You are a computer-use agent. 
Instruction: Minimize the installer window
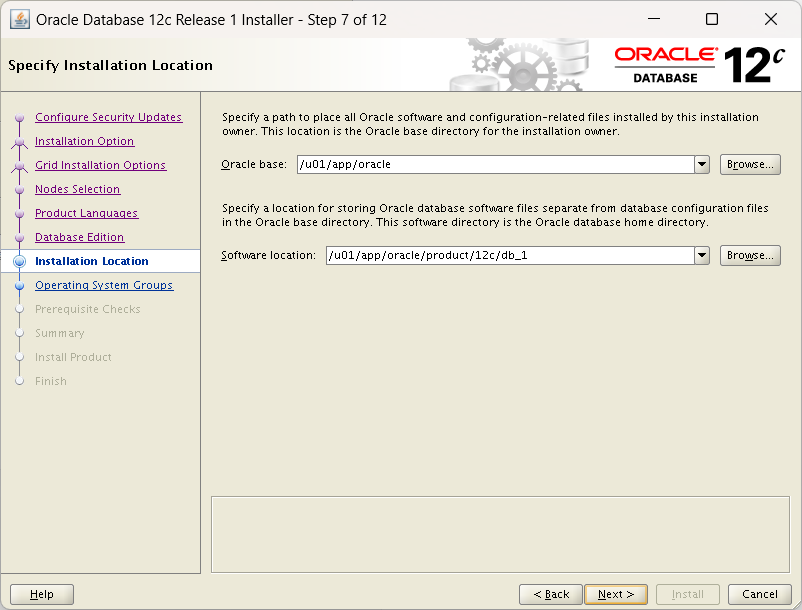[654, 19]
